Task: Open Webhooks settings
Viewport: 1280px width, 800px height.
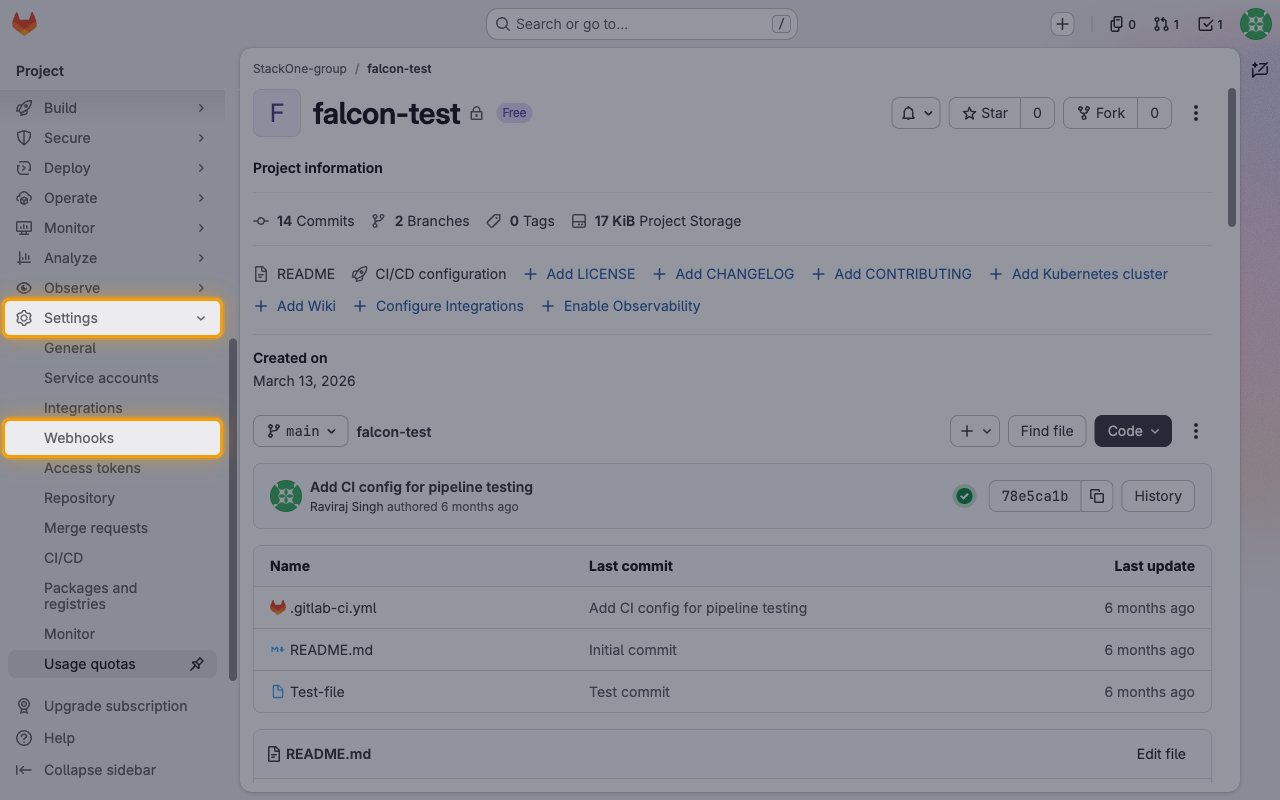Action: coord(112,438)
